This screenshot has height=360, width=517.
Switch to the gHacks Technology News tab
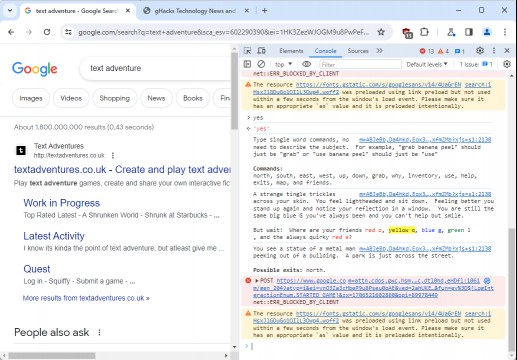(x=195, y=11)
